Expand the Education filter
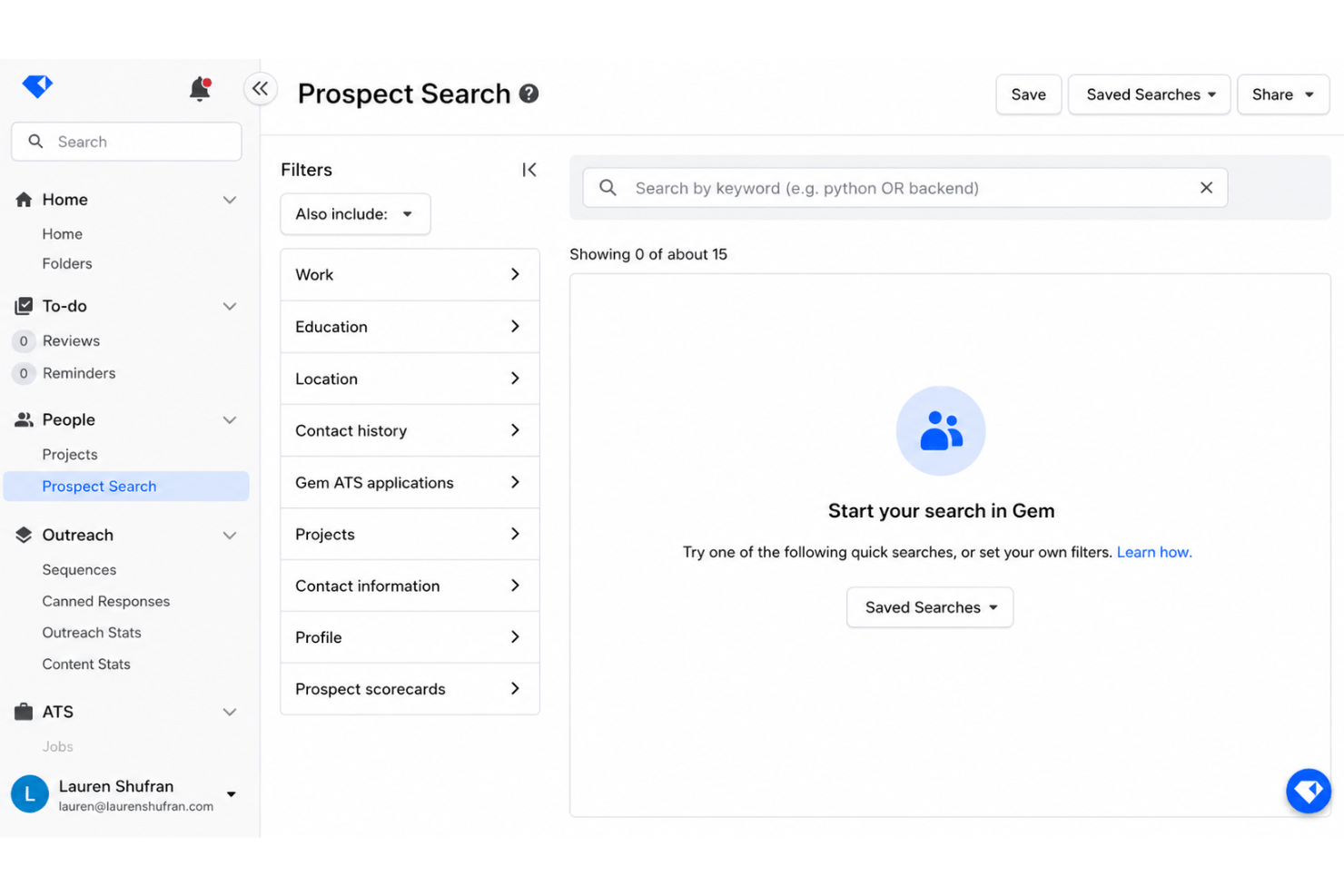Screen dimensions: 1344x896 410,327
